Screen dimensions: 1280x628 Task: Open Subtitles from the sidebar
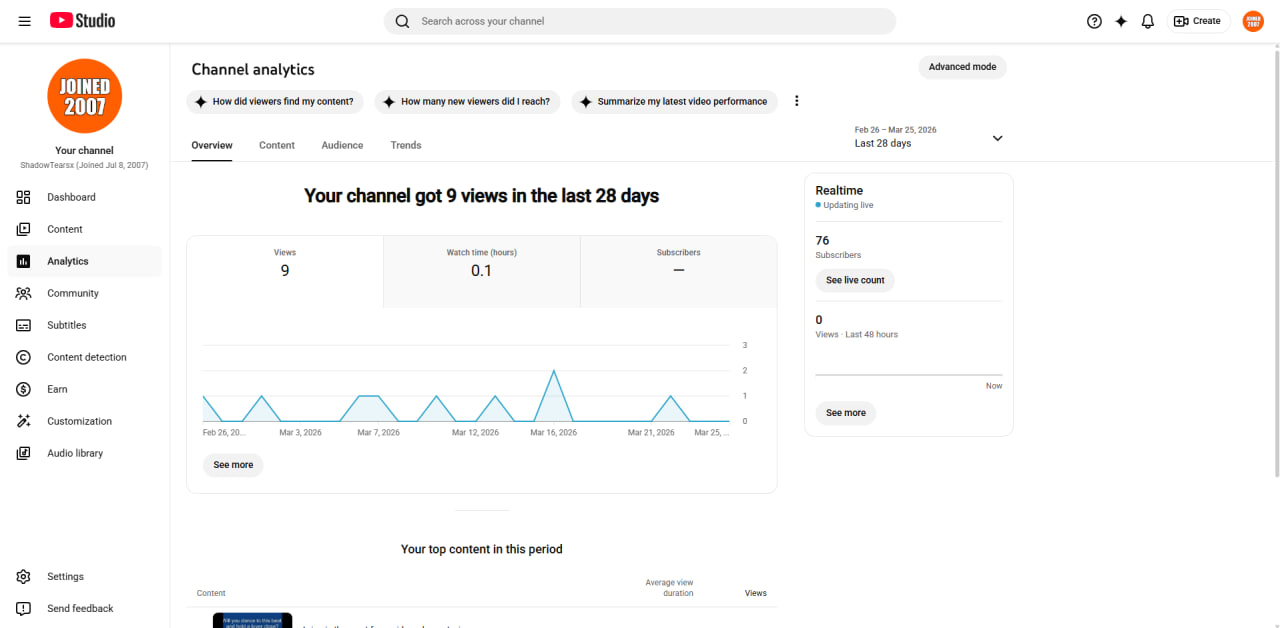85,325
